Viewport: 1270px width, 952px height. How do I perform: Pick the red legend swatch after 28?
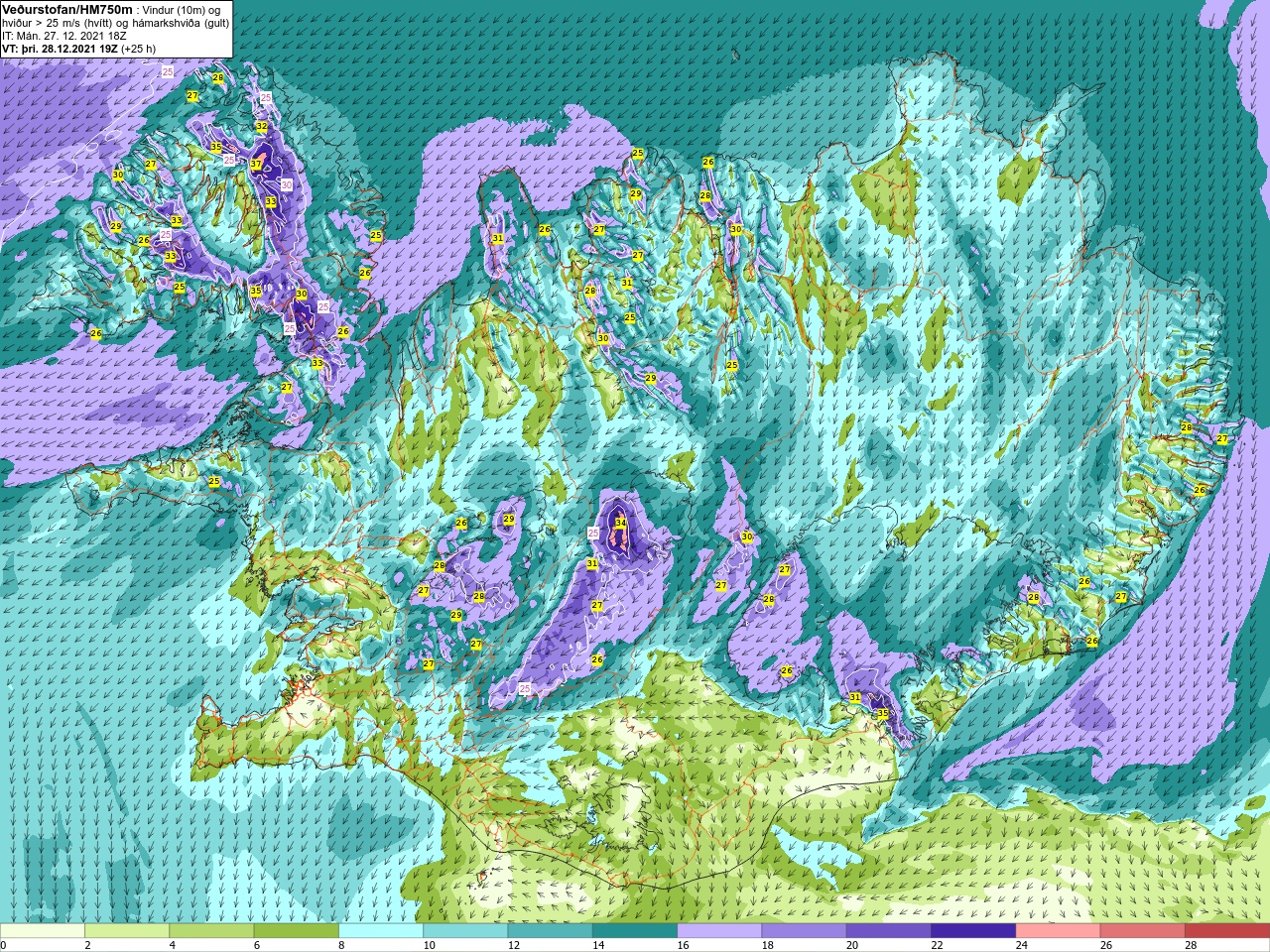coord(1227,931)
